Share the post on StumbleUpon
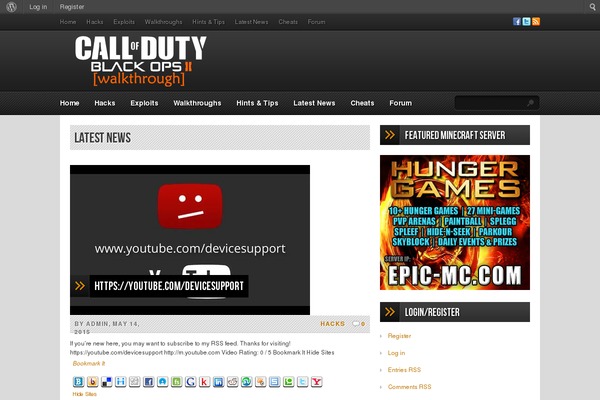This screenshot has width=600, height=400. (246, 382)
